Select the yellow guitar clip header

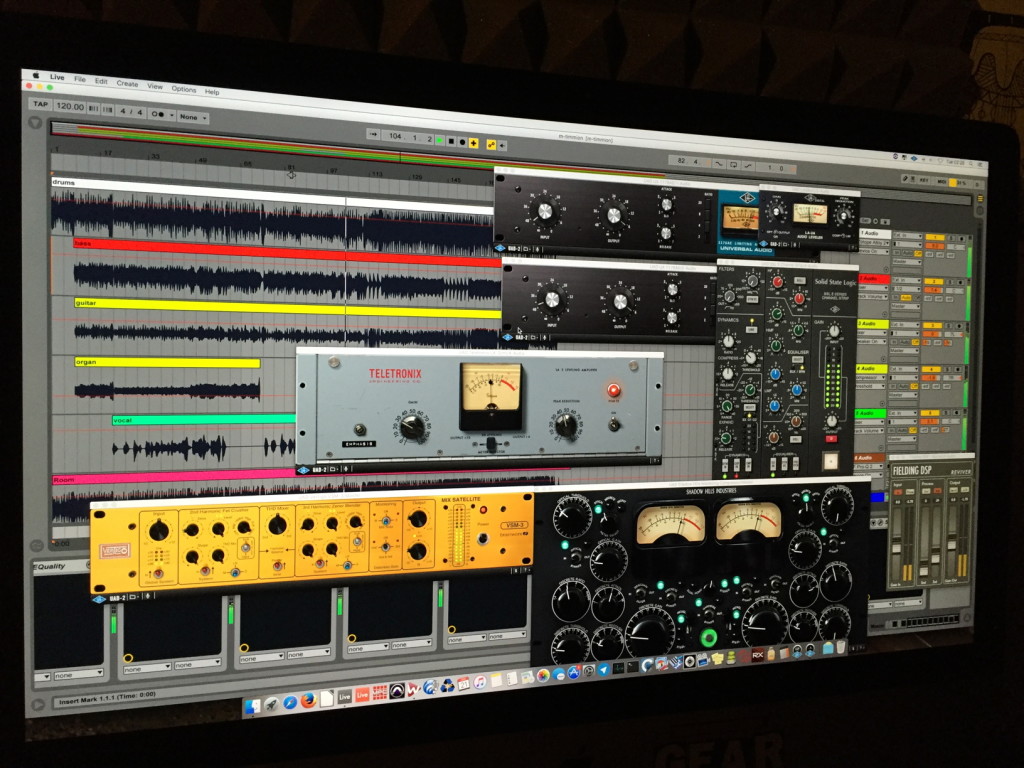tap(287, 307)
